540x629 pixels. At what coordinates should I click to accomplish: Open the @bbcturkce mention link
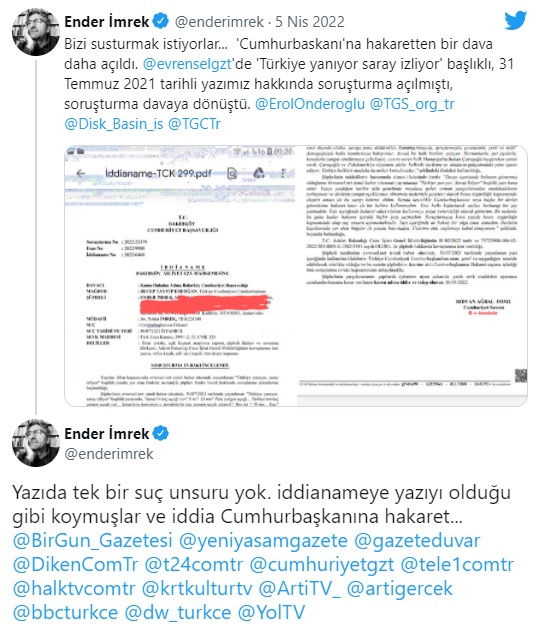coord(65,613)
